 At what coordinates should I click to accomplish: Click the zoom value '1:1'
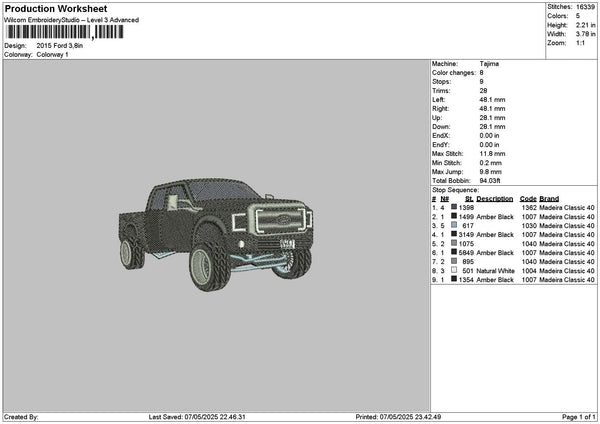tap(580, 43)
